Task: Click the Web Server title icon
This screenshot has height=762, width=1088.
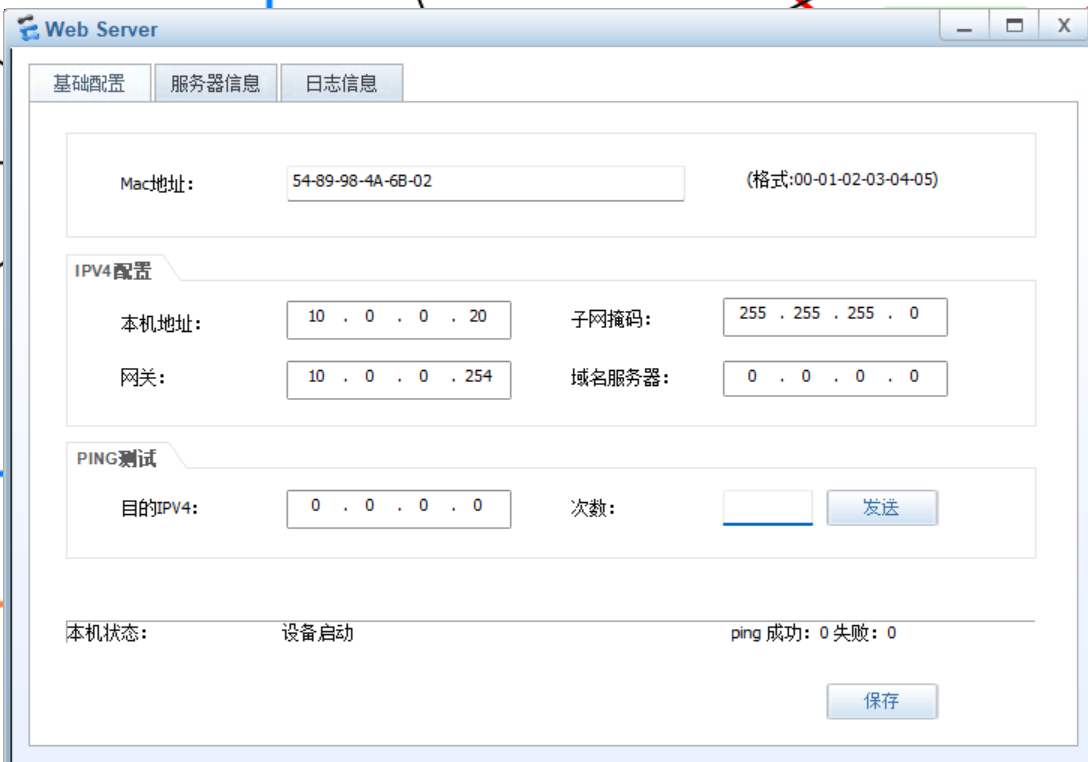Action: (28, 28)
